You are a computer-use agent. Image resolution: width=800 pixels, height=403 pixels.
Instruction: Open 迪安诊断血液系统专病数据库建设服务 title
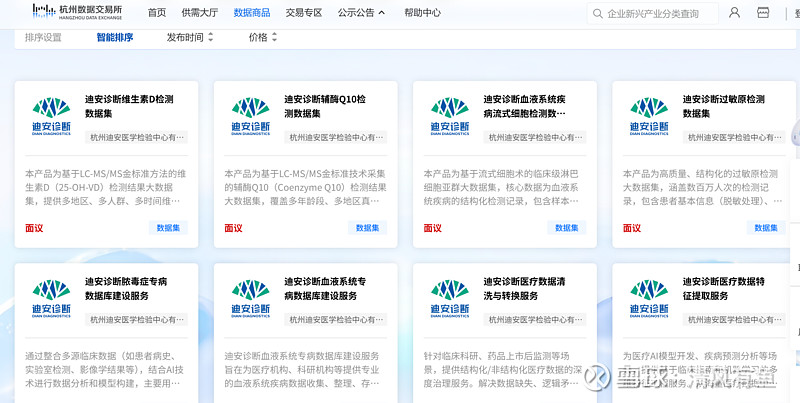[x=325, y=288]
